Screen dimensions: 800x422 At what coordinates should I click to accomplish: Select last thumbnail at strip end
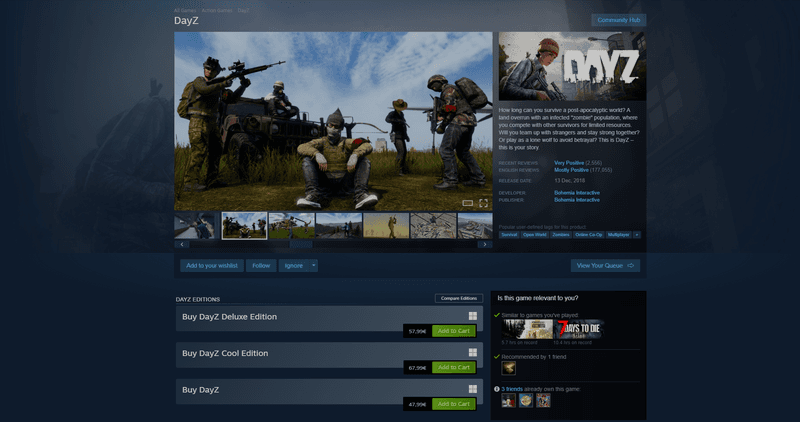coord(476,226)
